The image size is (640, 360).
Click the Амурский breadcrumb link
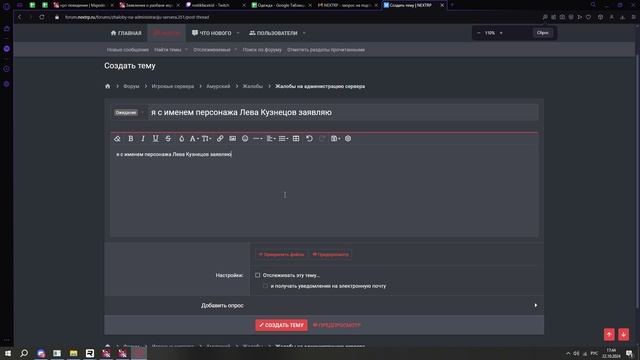218,87
